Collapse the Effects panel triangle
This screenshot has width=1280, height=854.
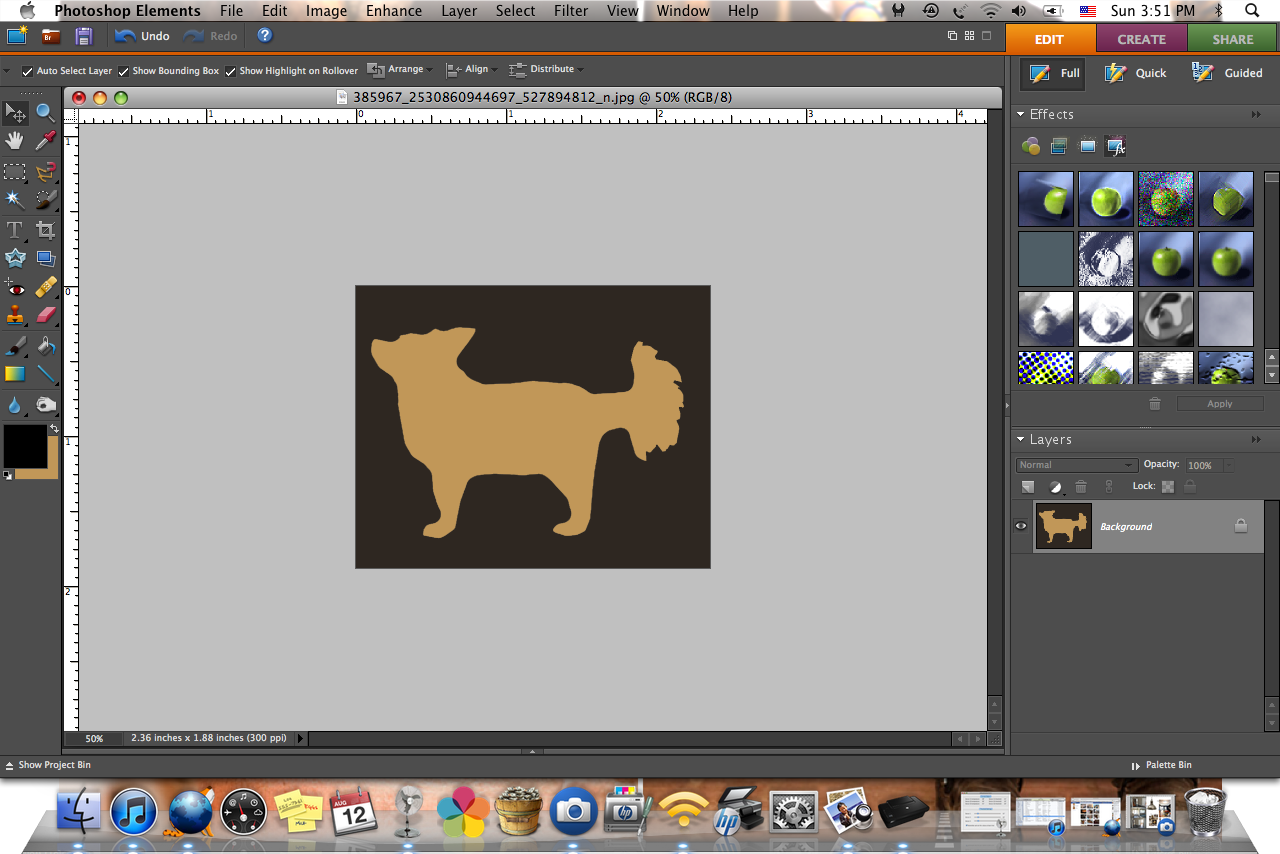point(1021,115)
